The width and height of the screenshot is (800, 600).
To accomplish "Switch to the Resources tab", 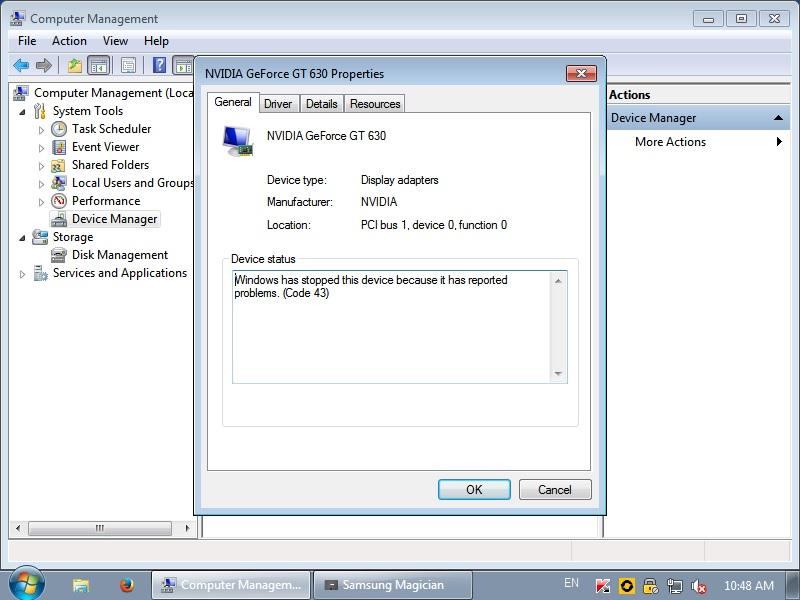I will pyautogui.click(x=375, y=104).
